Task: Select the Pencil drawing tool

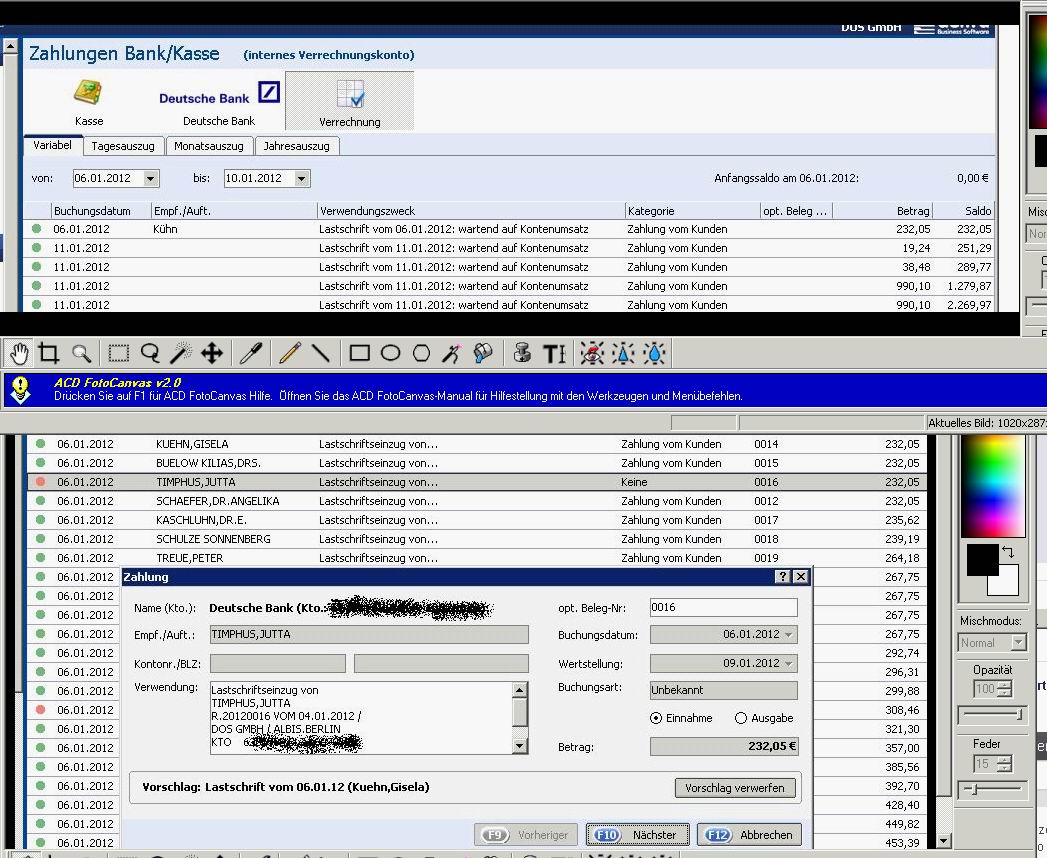Action: (290, 353)
